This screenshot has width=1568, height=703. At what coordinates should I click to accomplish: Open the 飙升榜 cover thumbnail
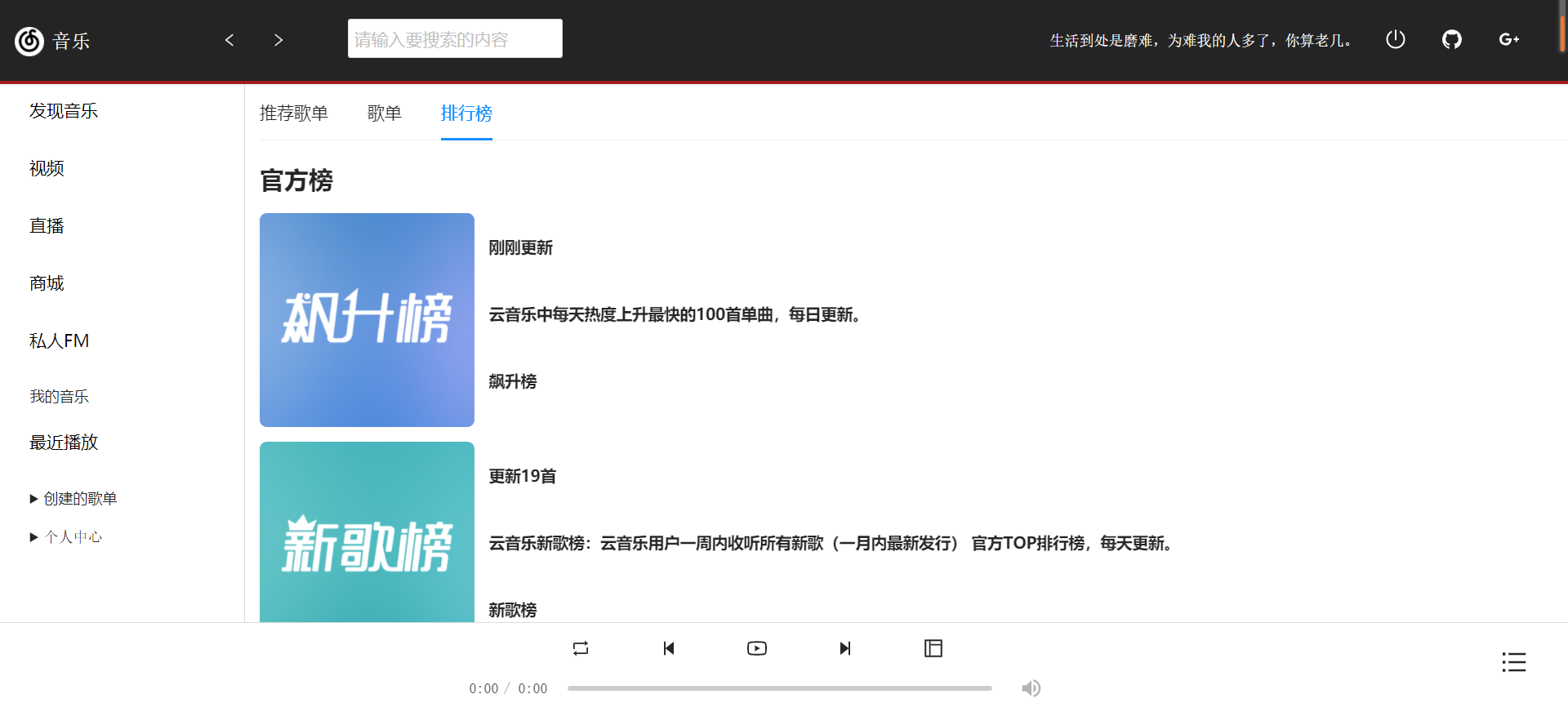coord(367,320)
